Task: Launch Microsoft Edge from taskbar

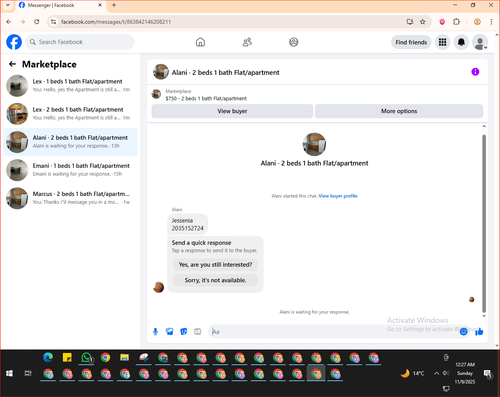Action: click(48, 357)
